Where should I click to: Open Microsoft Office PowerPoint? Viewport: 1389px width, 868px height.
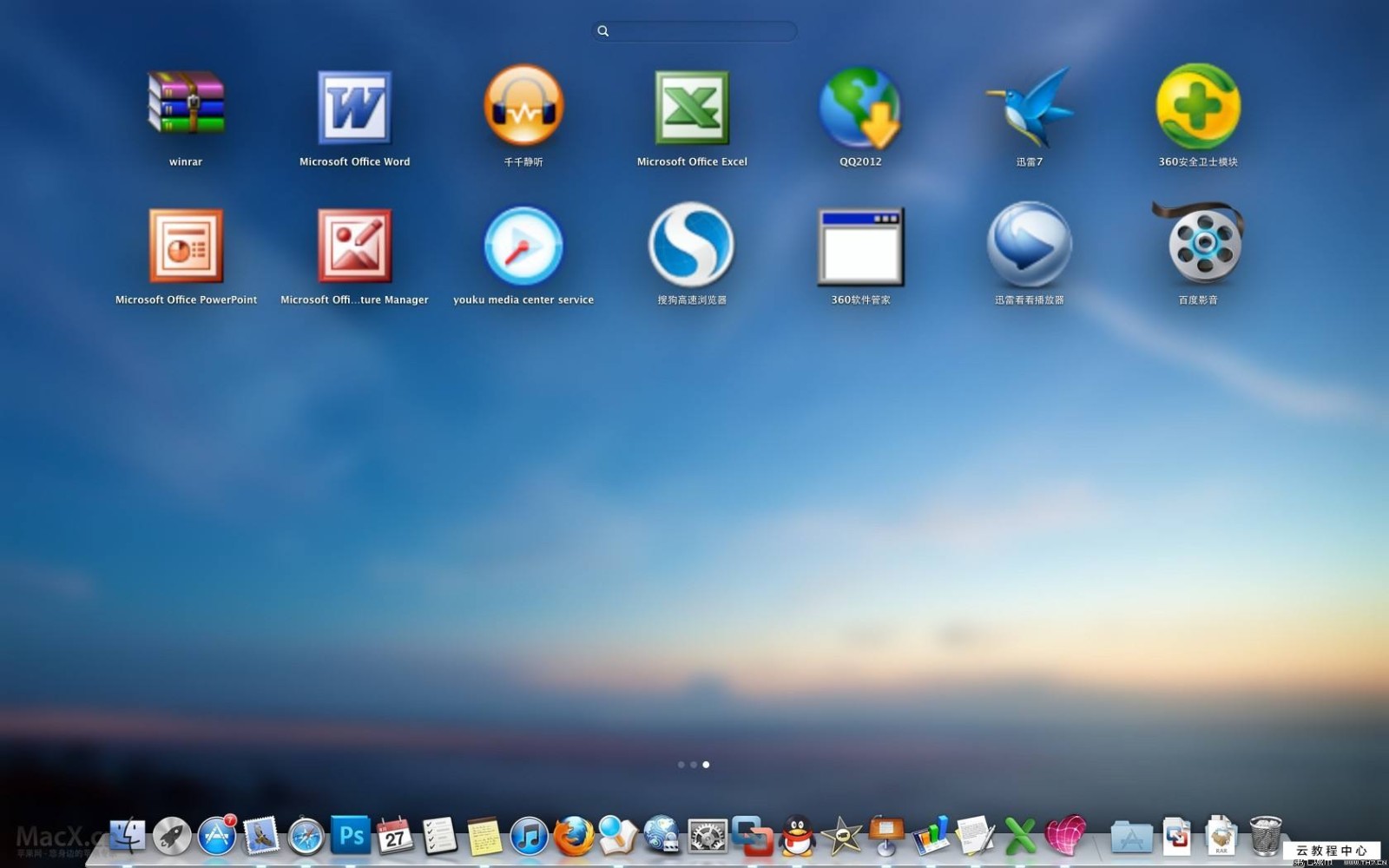point(185,247)
